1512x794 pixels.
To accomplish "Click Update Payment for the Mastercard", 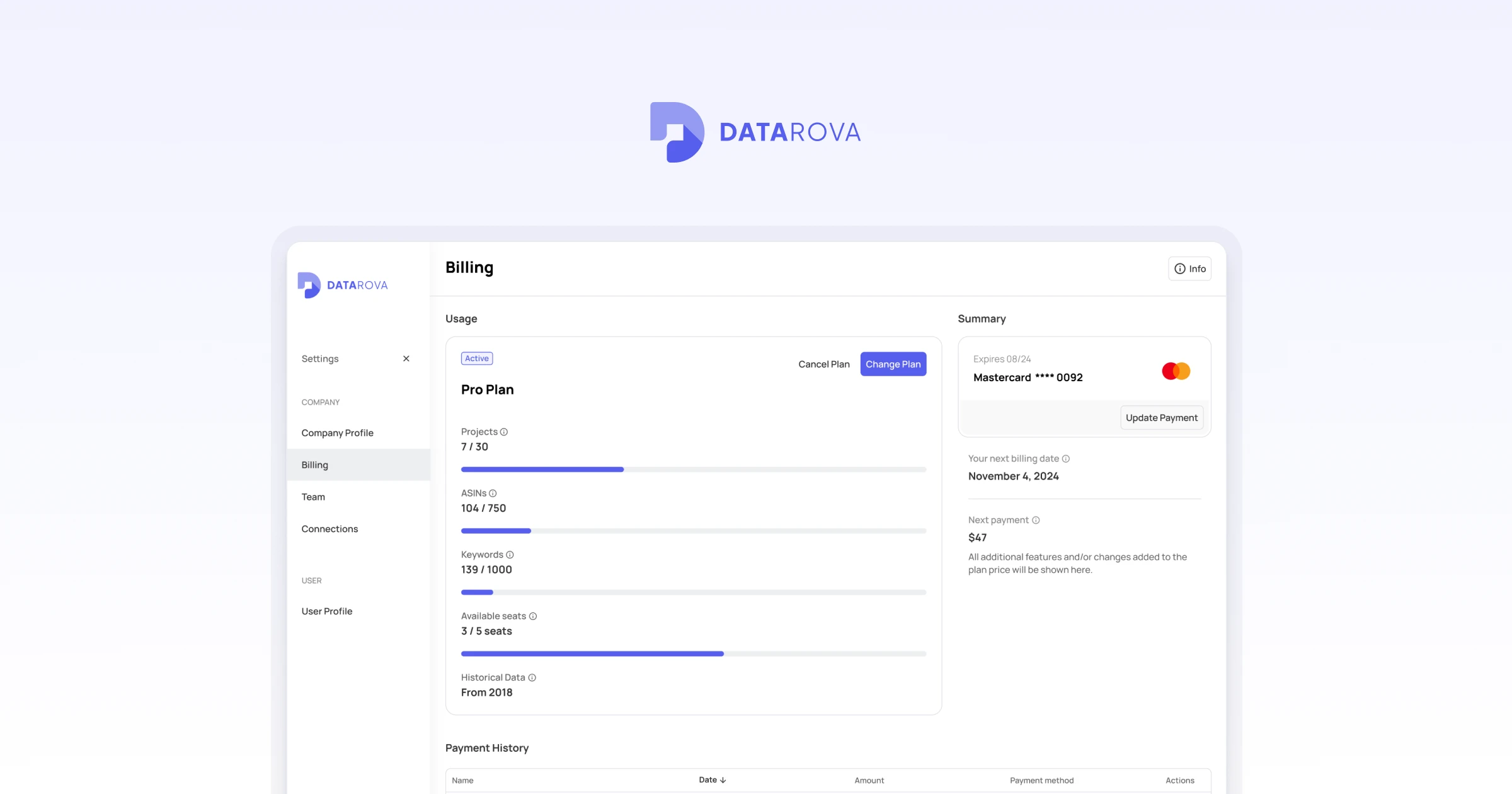I will pyautogui.click(x=1161, y=417).
